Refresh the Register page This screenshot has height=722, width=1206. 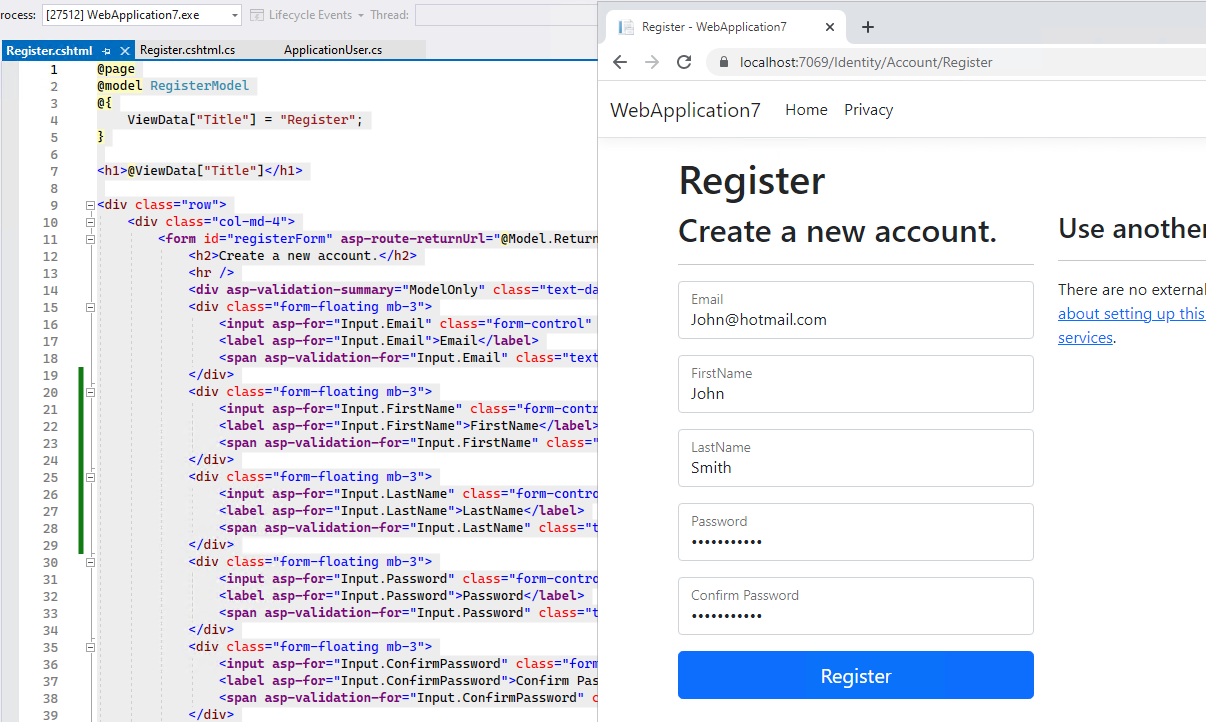[x=684, y=62]
